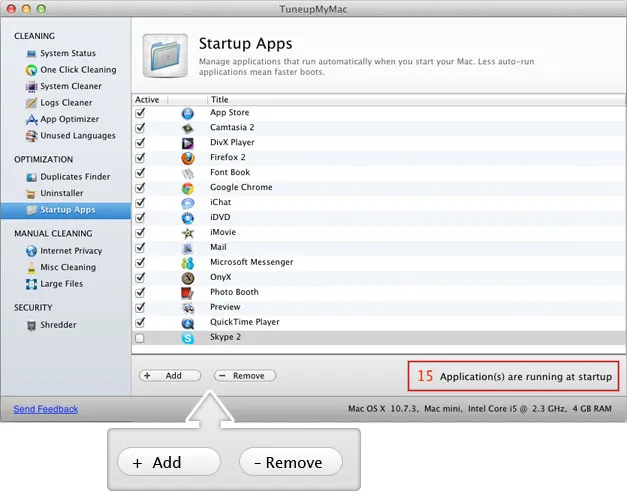
Task: Select the iMovie row title
Action: (223, 232)
